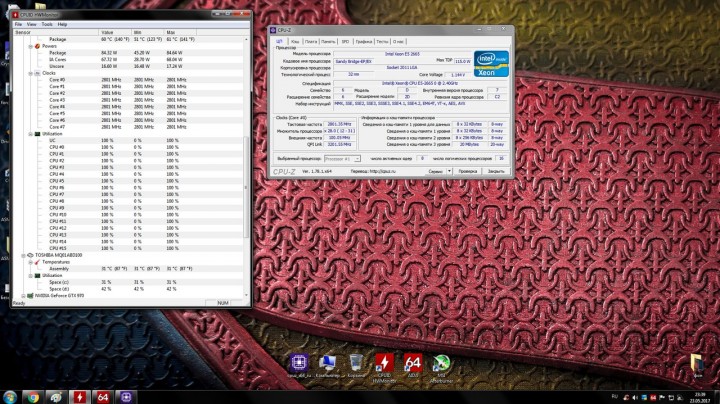Switch to the Графика tab in CPU-Z

364,42
